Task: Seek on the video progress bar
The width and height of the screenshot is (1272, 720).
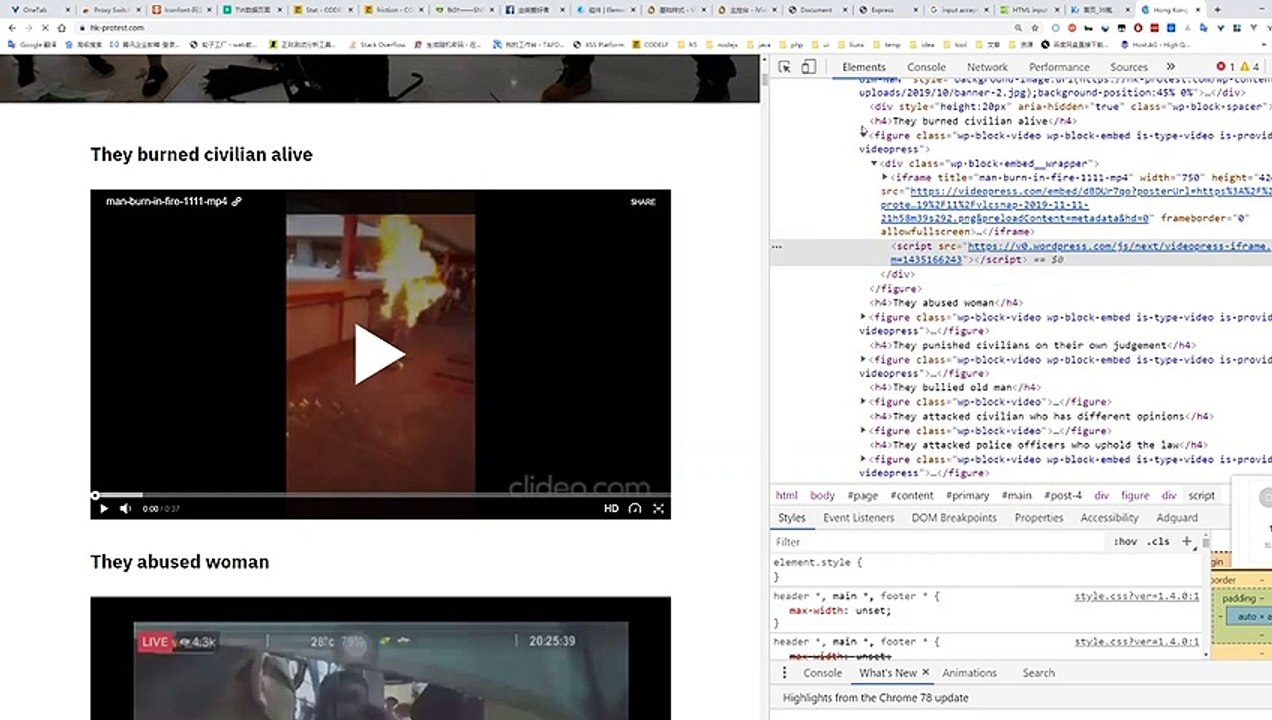Action: (x=380, y=494)
